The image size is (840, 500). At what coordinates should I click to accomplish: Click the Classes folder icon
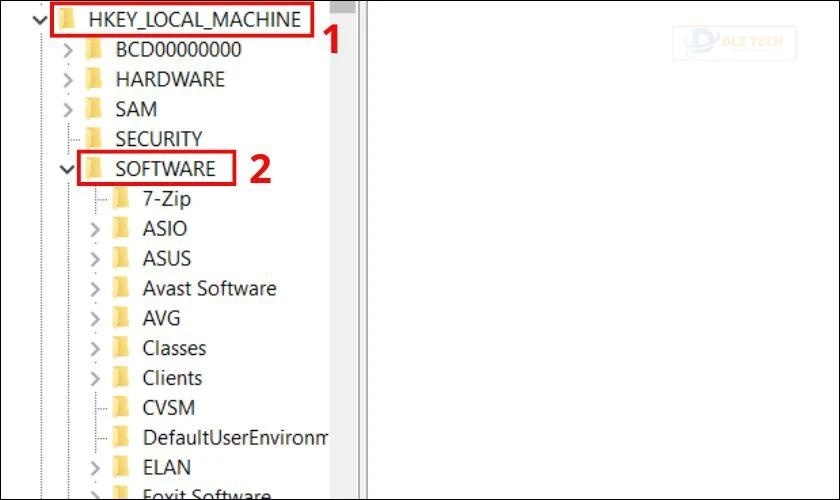121,348
